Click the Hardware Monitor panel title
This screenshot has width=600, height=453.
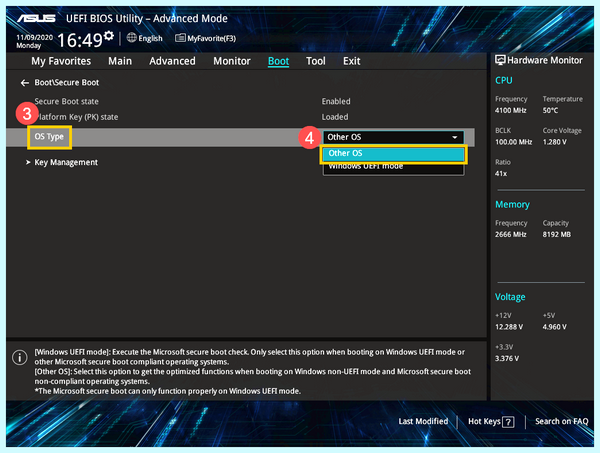pyautogui.click(x=545, y=60)
